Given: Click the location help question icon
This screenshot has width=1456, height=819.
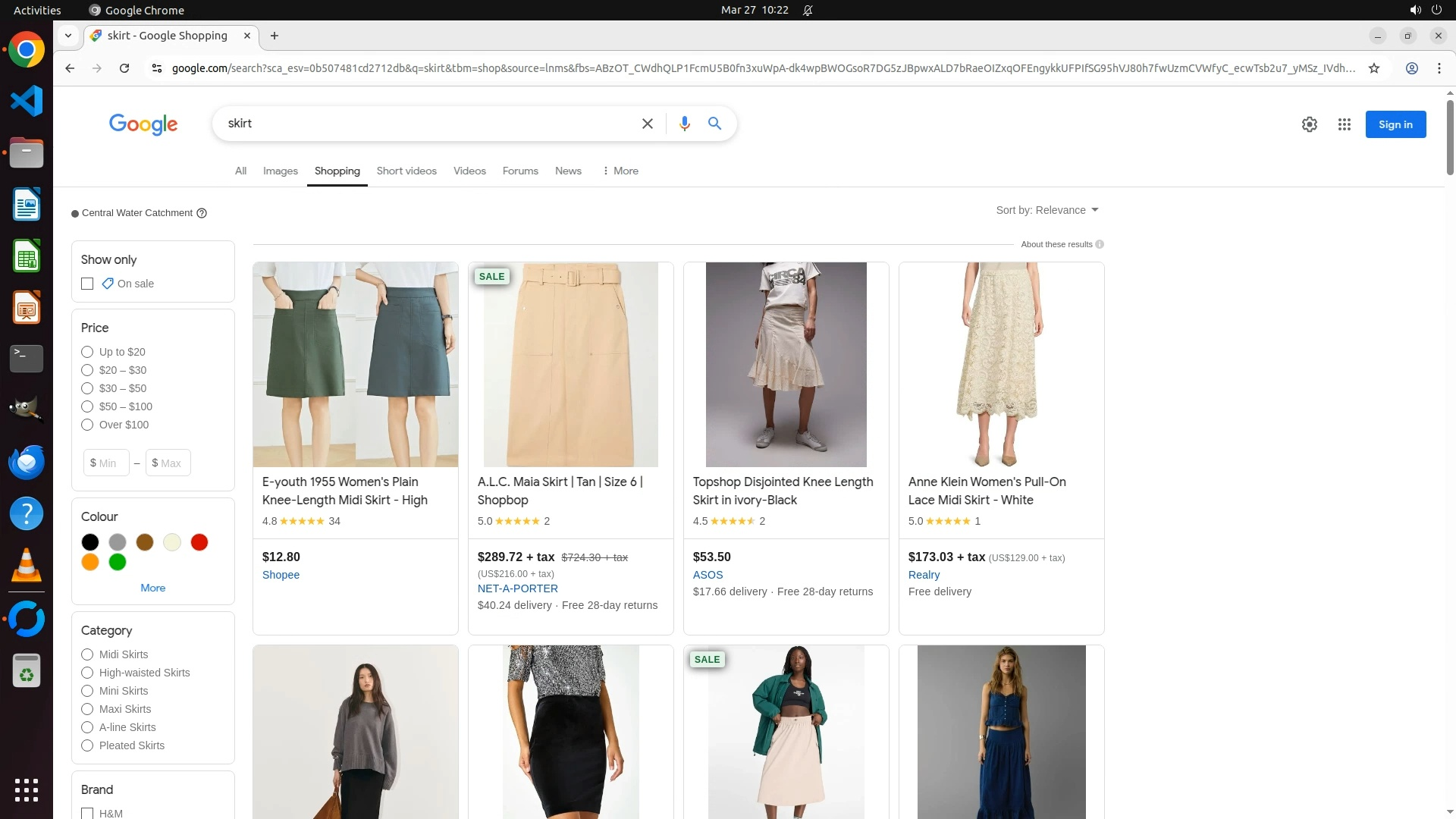Looking at the screenshot, I should coord(202,213).
